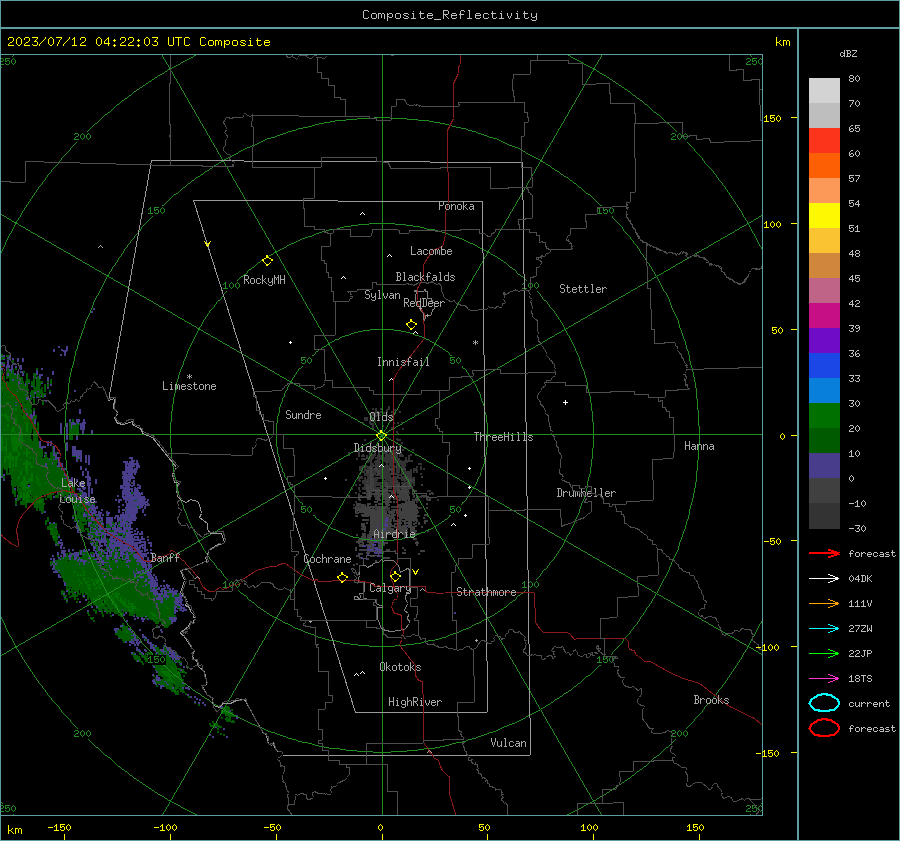Click the Brooks map label
This screenshot has width=900, height=841.
pyautogui.click(x=711, y=700)
